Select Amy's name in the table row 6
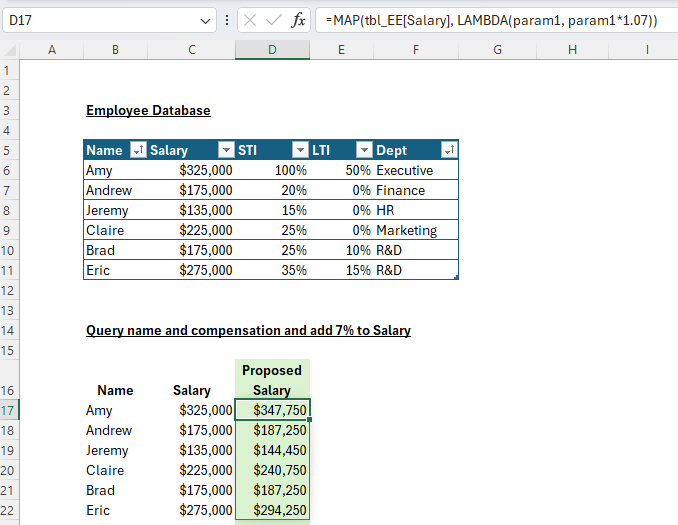 tap(115, 170)
